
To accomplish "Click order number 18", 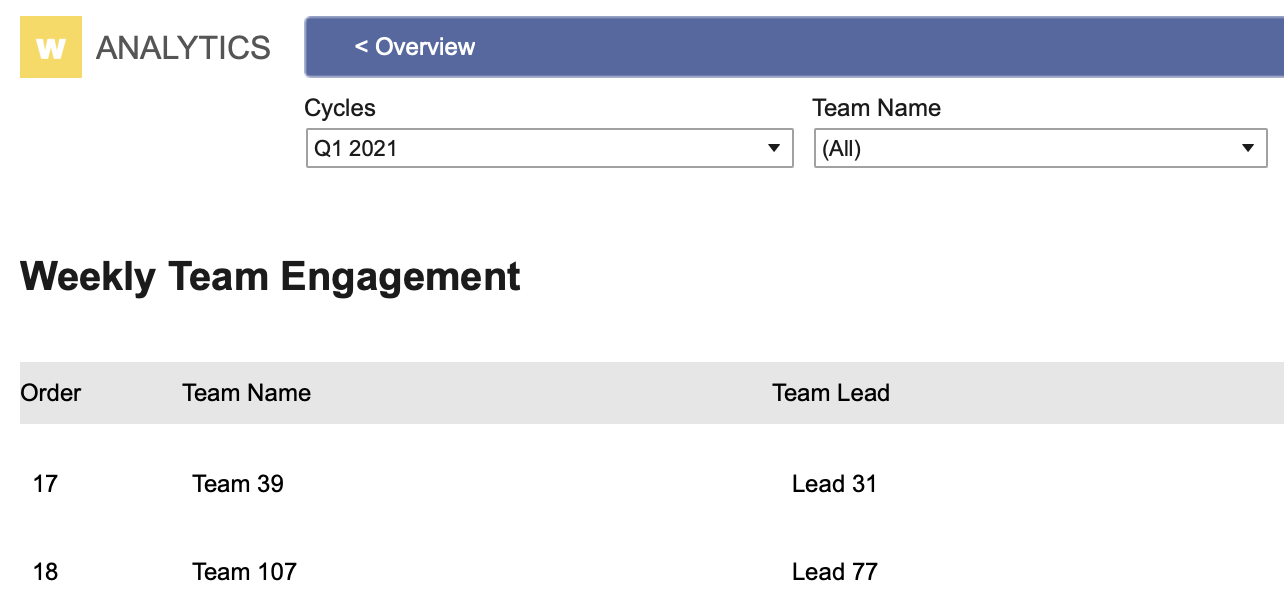I will [45, 572].
